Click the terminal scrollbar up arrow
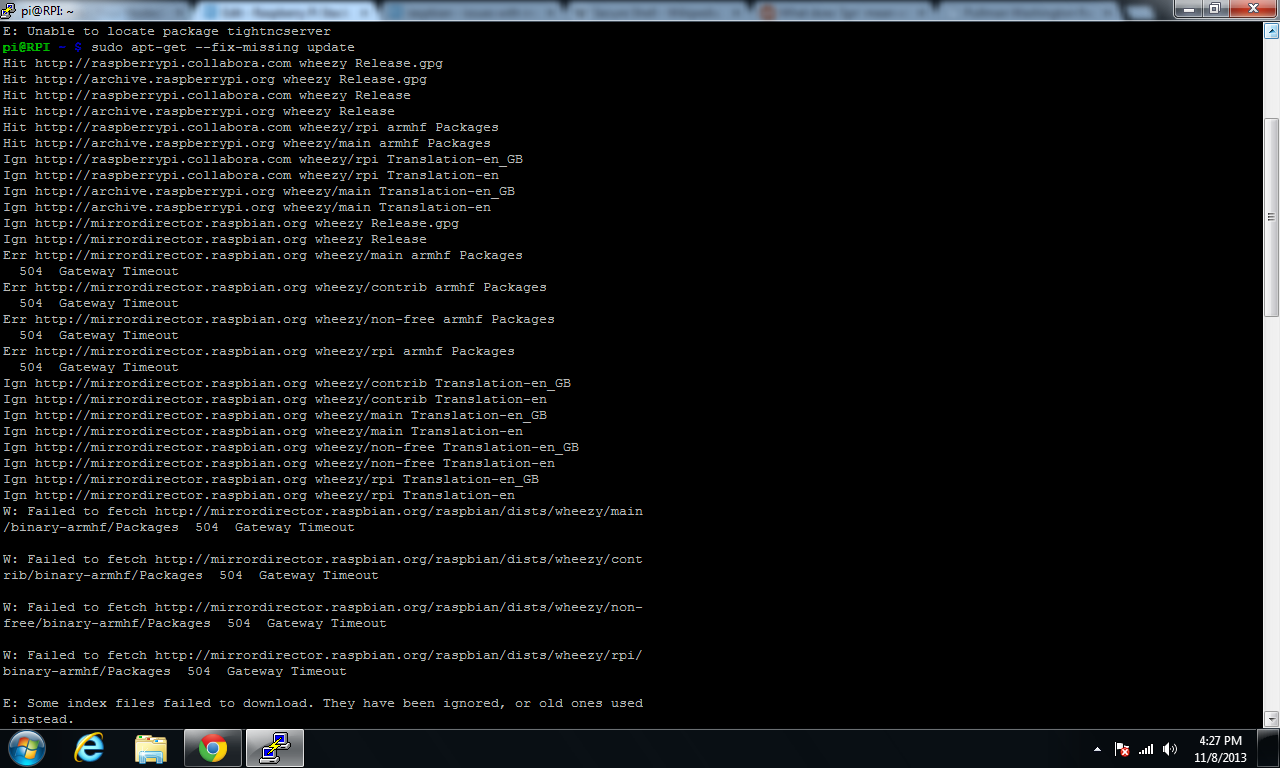 point(1271,31)
